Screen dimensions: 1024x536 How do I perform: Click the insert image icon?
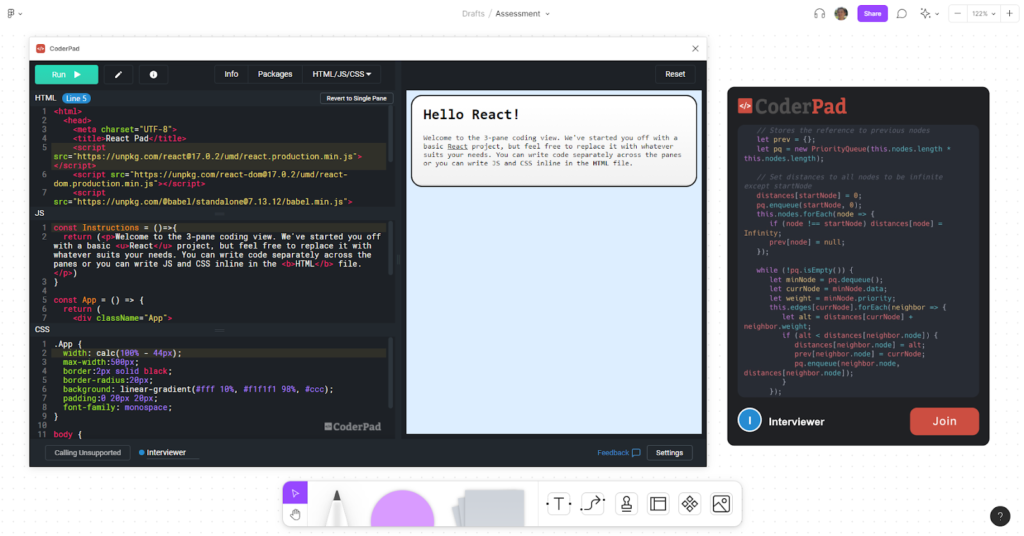click(x=721, y=504)
